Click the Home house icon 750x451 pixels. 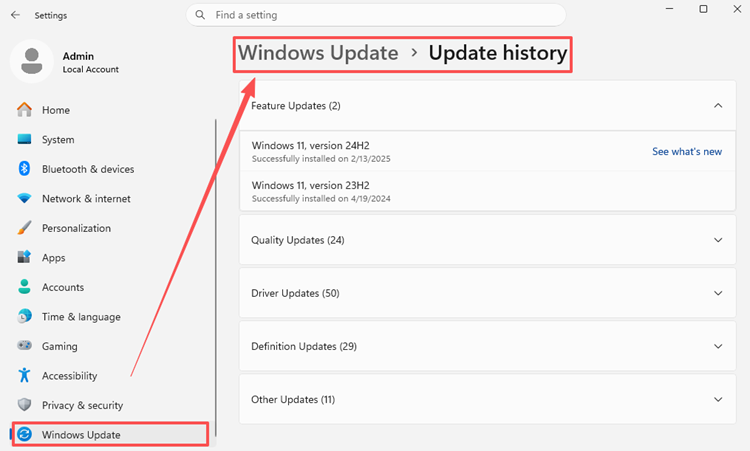click(x=24, y=110)
